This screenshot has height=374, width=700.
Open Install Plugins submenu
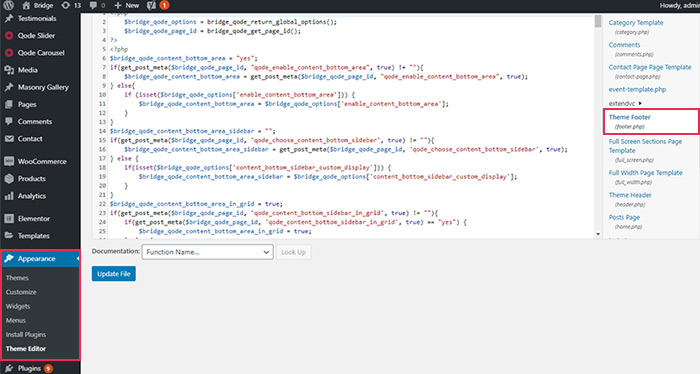pos(26,335)
